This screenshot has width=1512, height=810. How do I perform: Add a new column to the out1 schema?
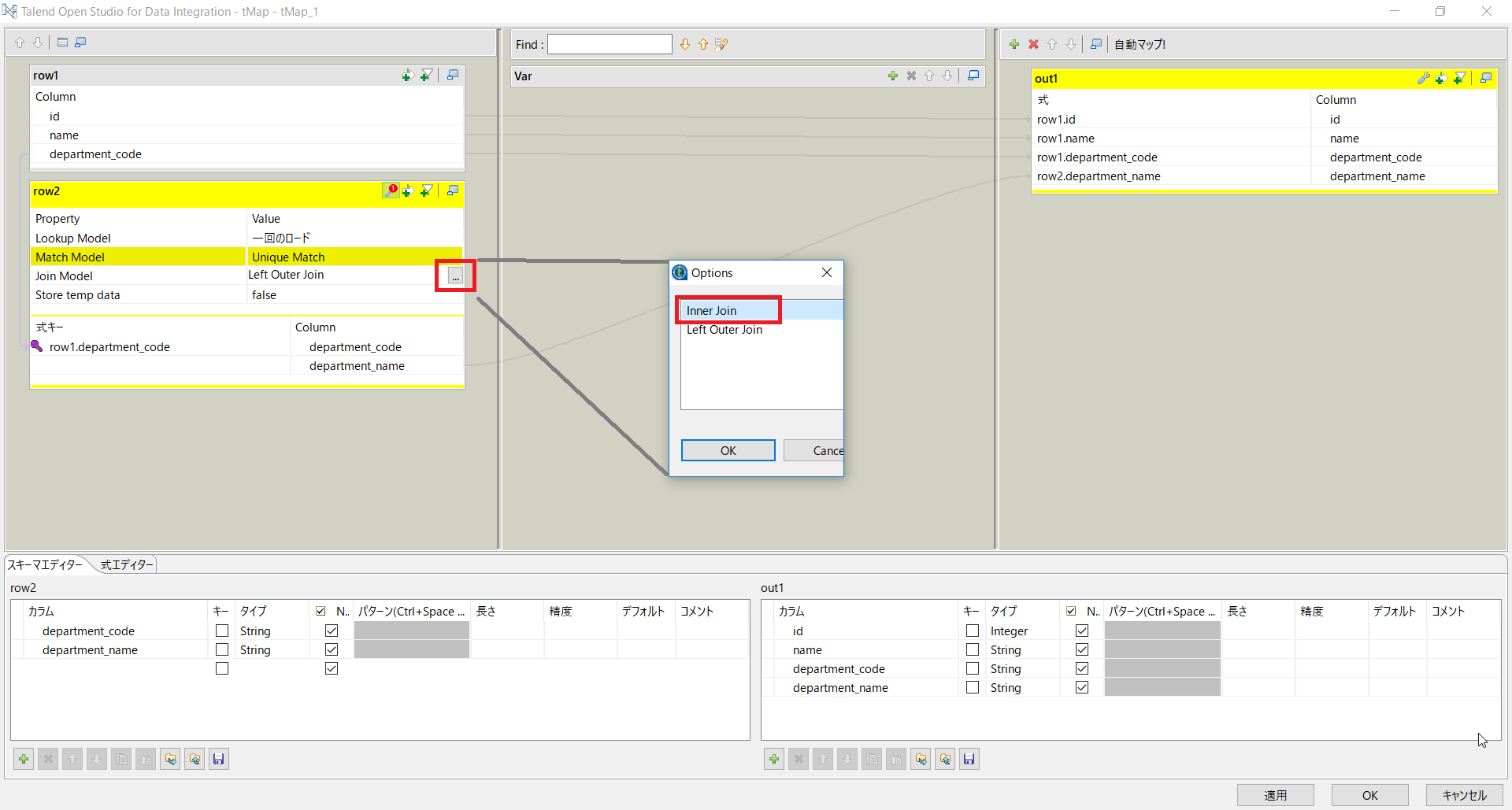tap(774, 759)
